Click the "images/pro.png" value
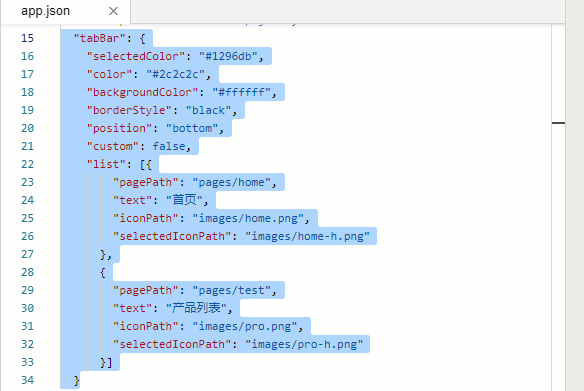The image size is (584, 391). tap(245, 326)
